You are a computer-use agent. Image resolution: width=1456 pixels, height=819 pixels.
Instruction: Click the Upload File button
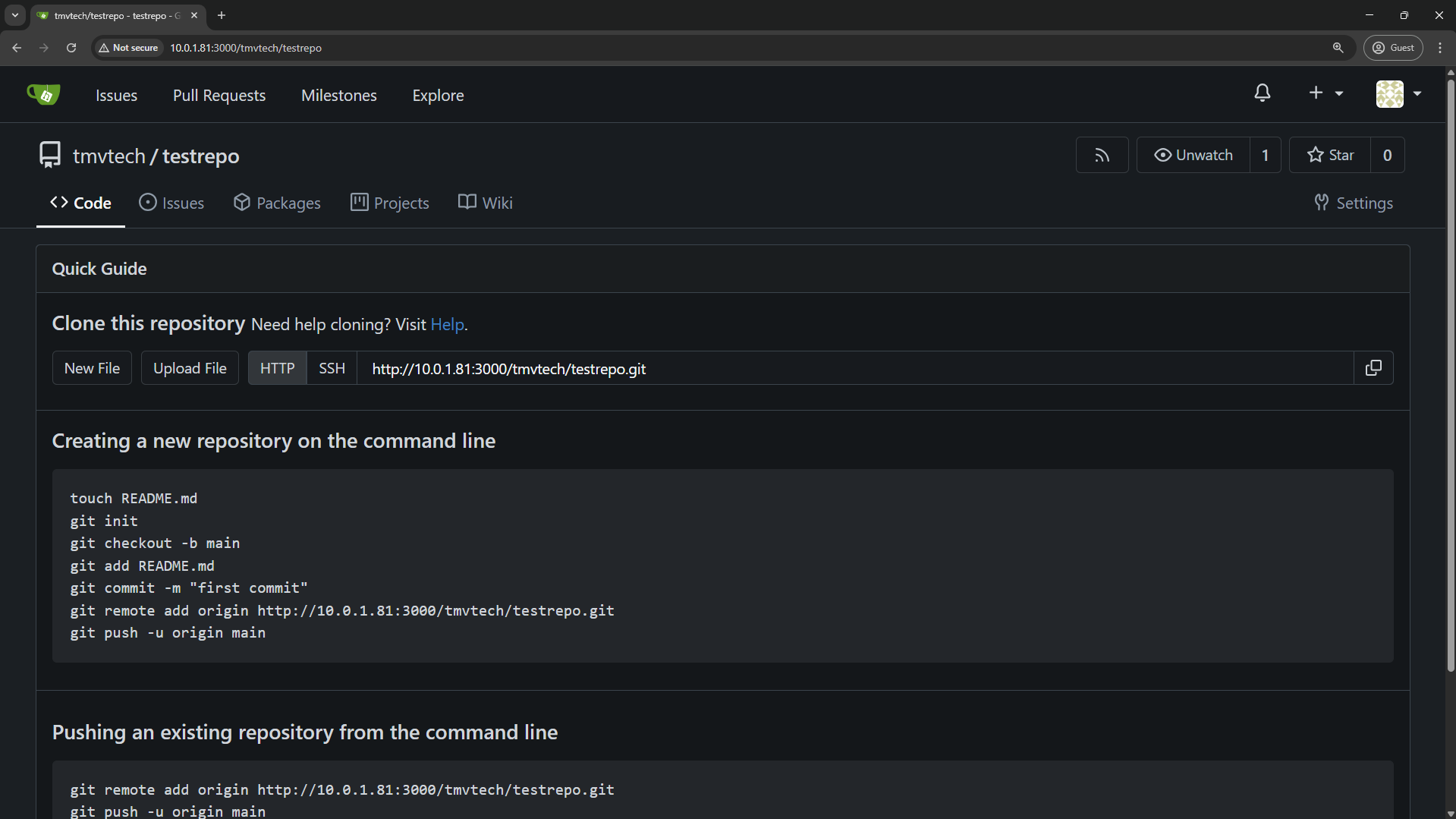coord(190,368)
